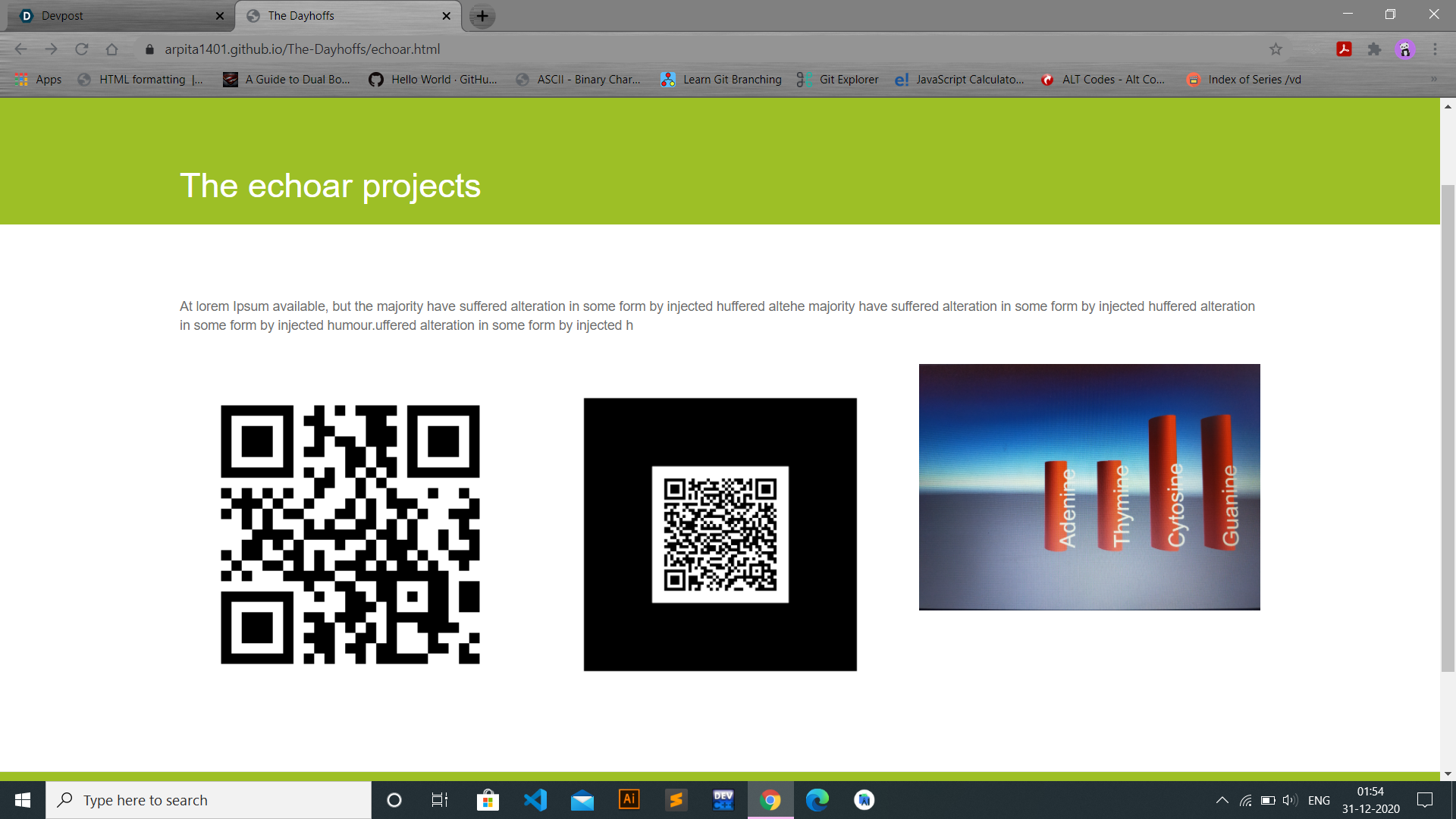Open Hello World GitHub bookmark

tap(433, 80)
